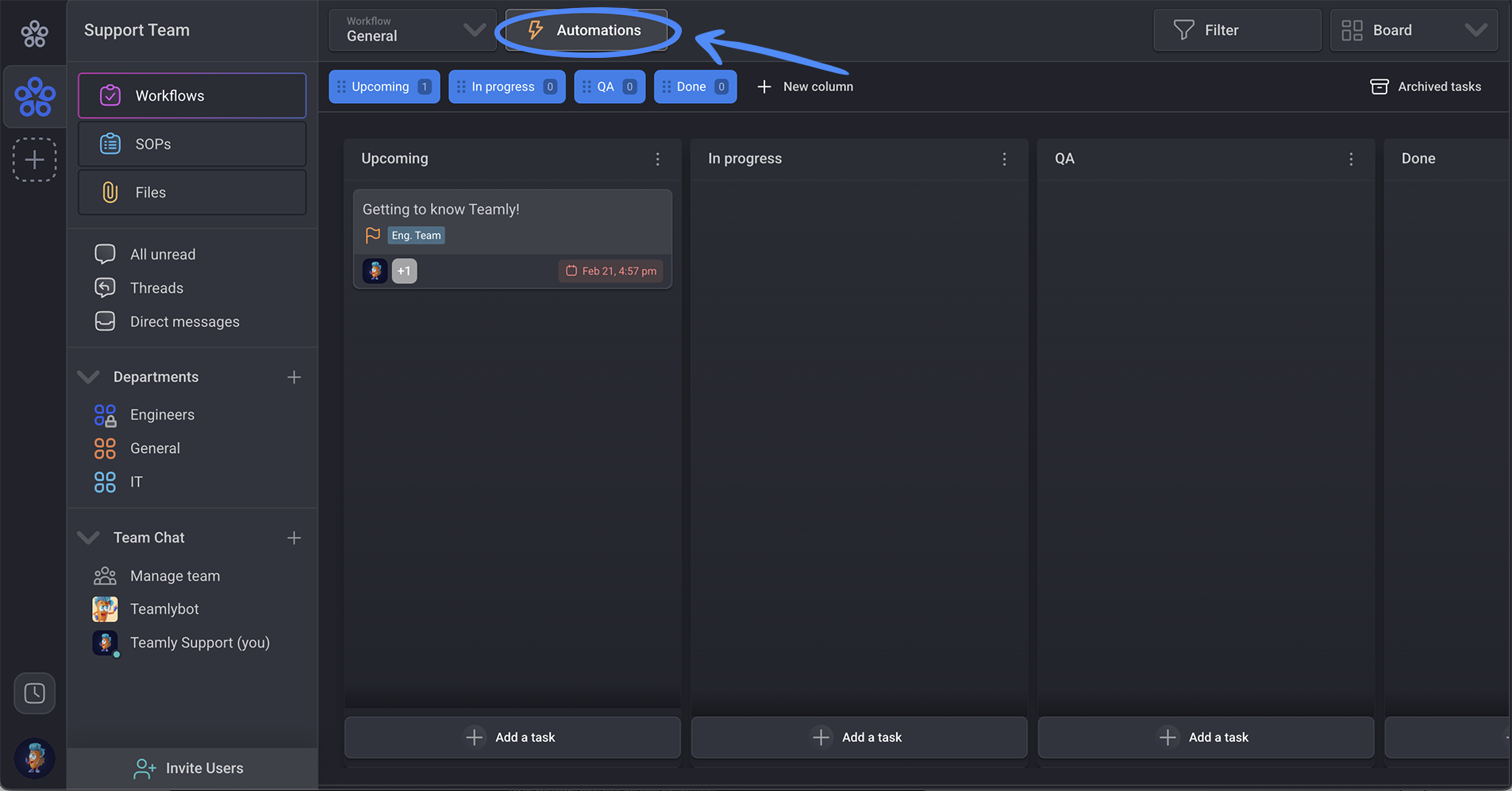Click the Archived tasks box icon
This screenshot has width=1512, height=791.
click(1379, 86)
